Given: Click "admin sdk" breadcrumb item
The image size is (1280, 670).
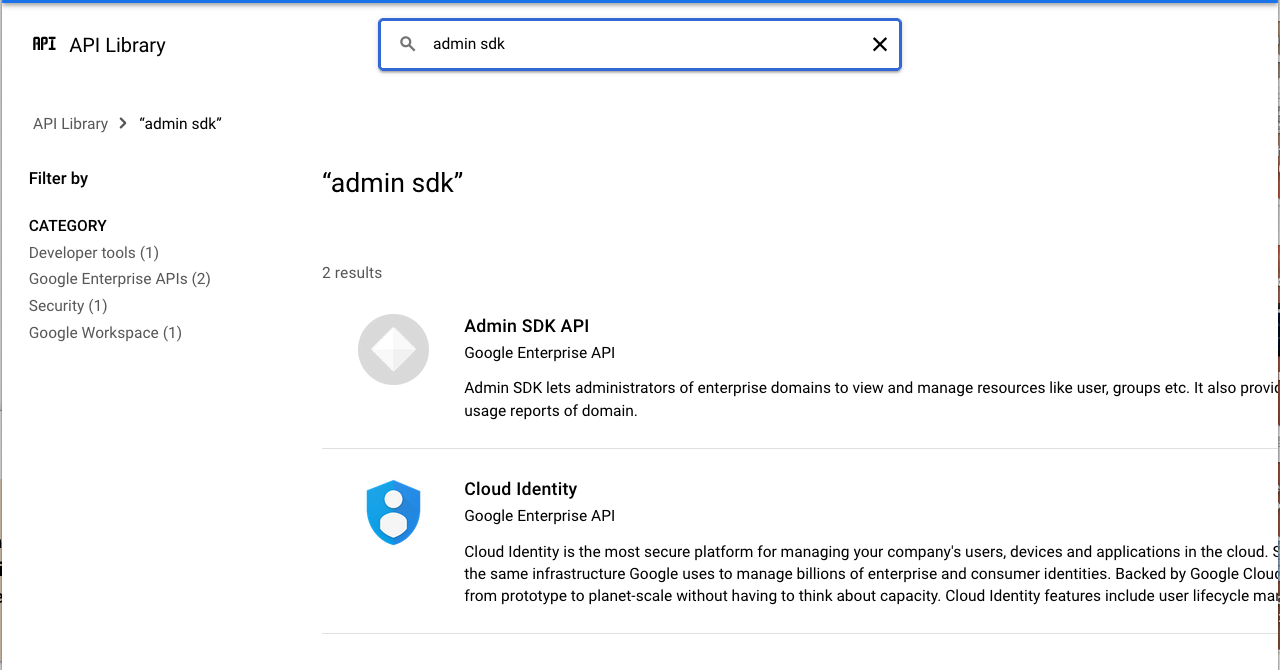Looking at the screenshot, I should (180, 124).
